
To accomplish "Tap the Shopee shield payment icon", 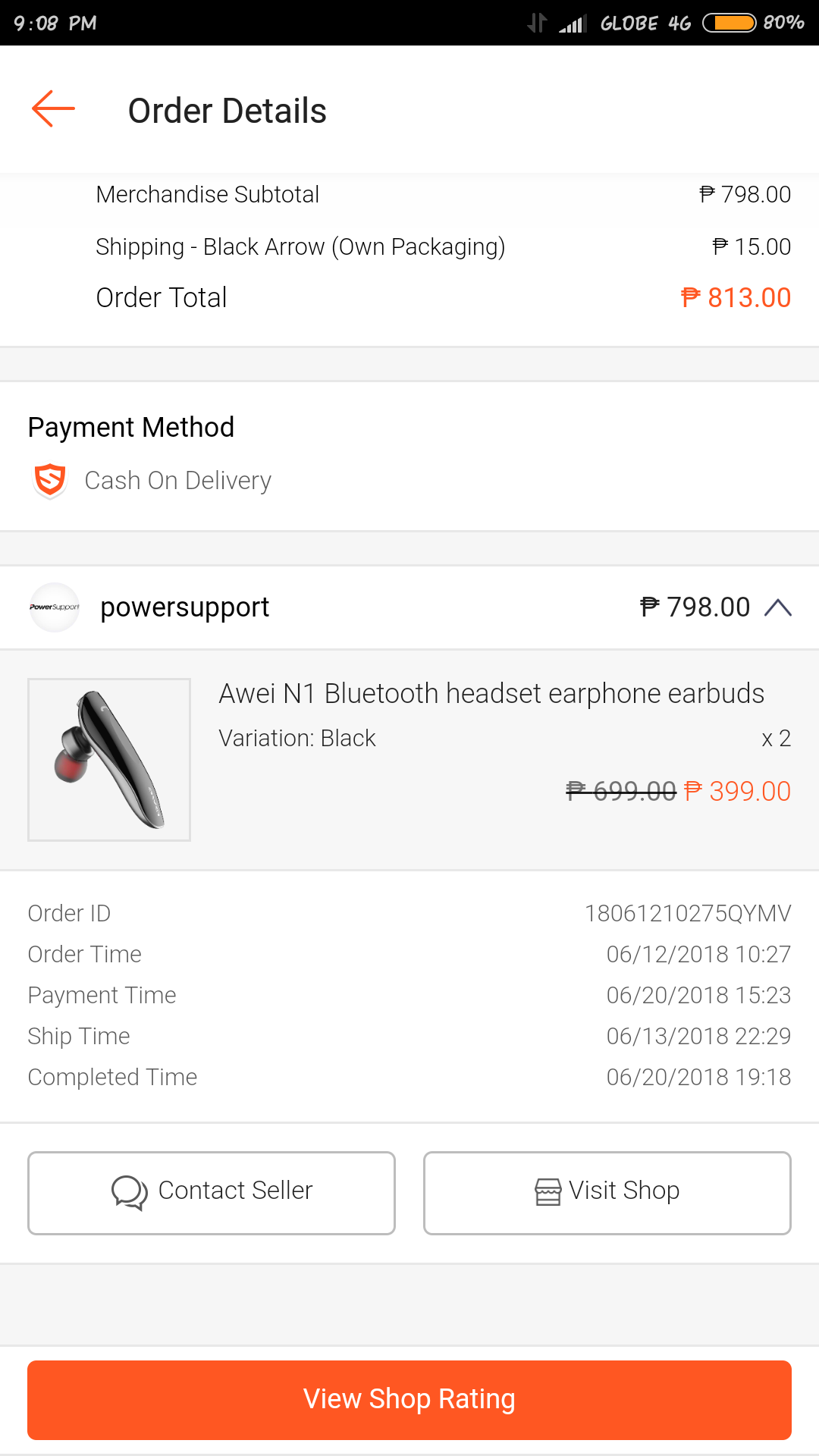I will click(x=50, y=481).
